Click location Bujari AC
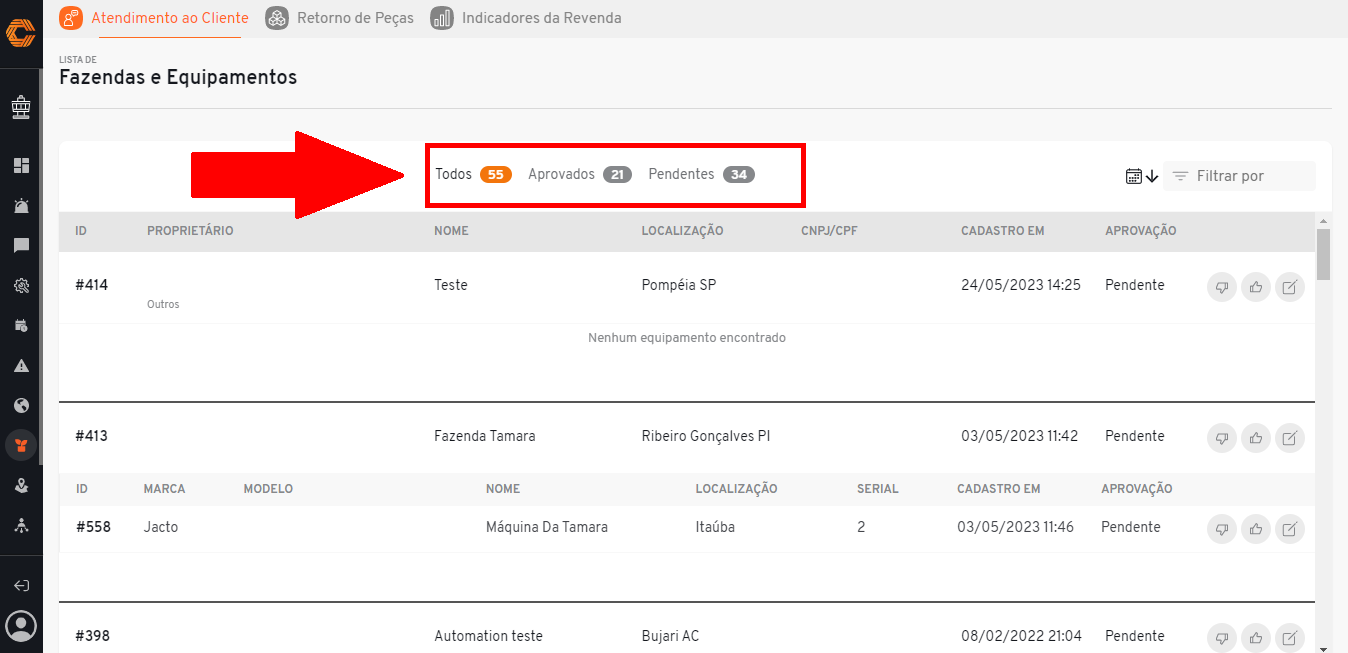The width and height of the screenshot is (1348, 653). click(670, 636)
